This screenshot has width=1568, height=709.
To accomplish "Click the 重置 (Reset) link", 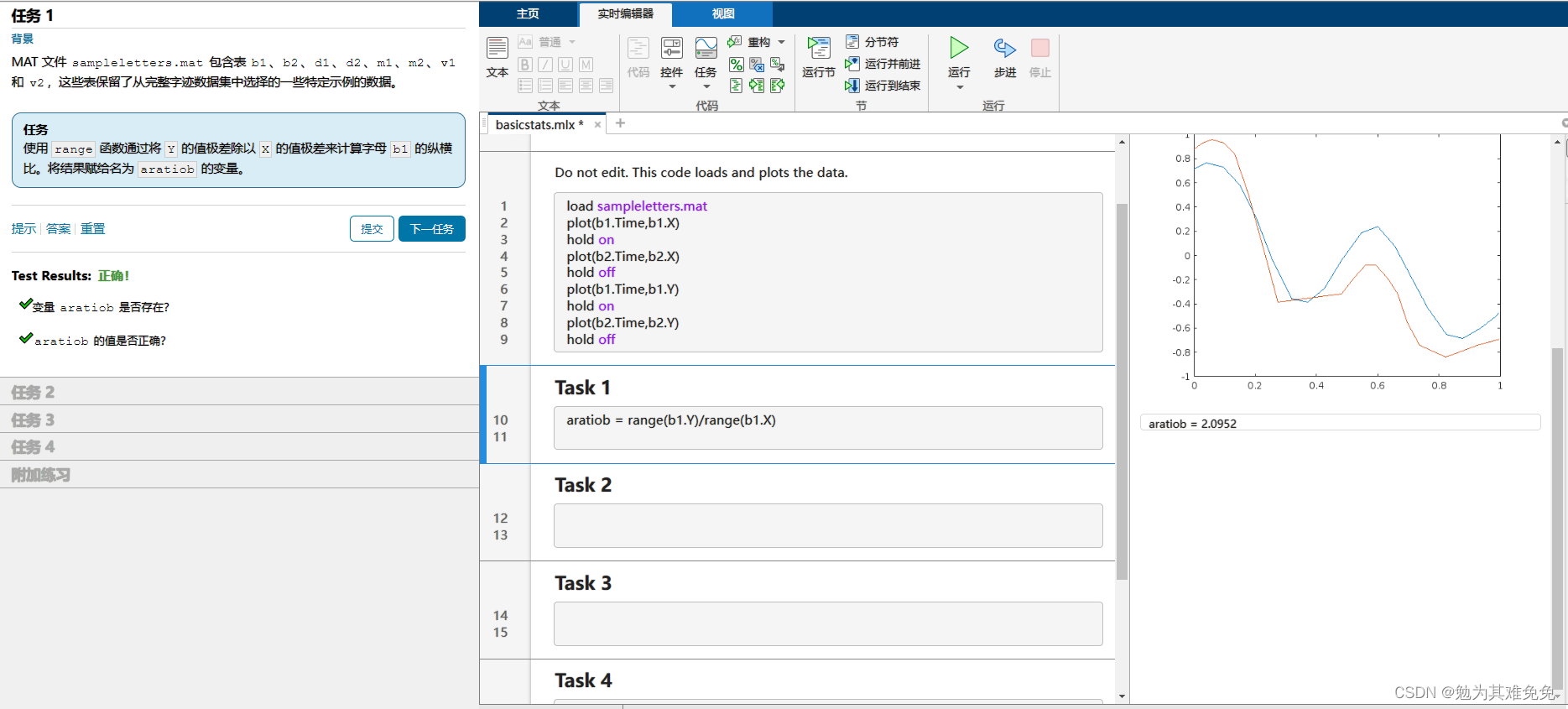I will point(92,229).
